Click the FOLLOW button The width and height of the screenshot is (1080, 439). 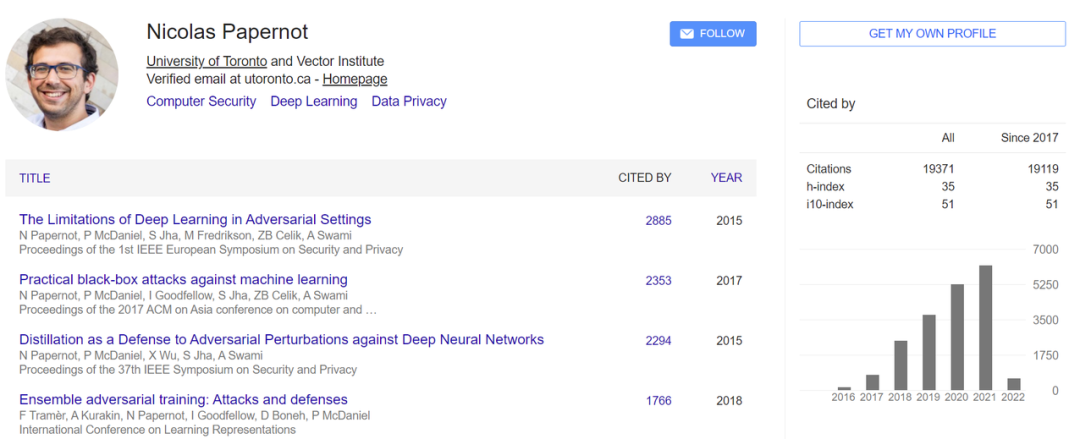coord(713,34)
